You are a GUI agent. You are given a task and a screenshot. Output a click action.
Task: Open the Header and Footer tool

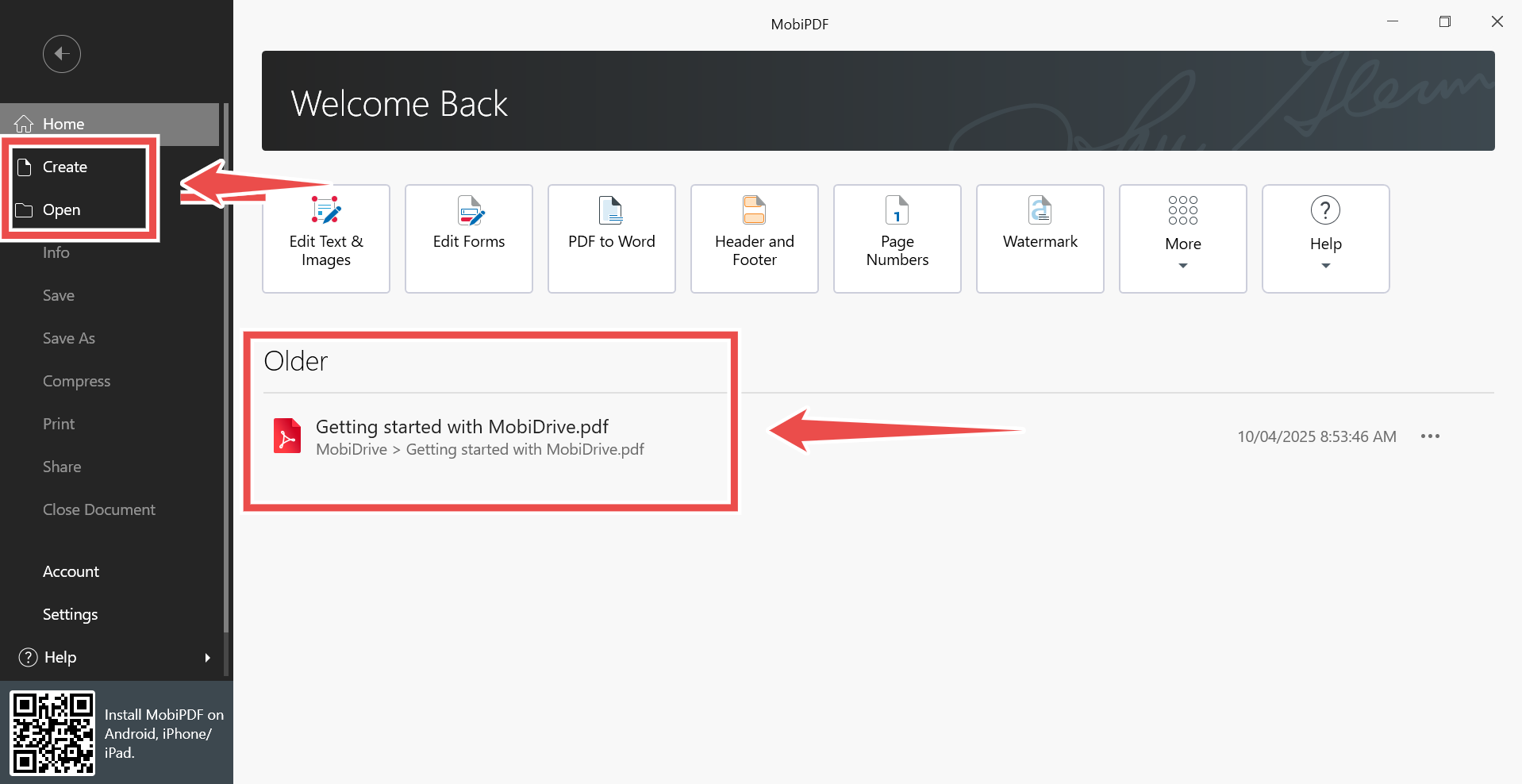click(754, 239)
